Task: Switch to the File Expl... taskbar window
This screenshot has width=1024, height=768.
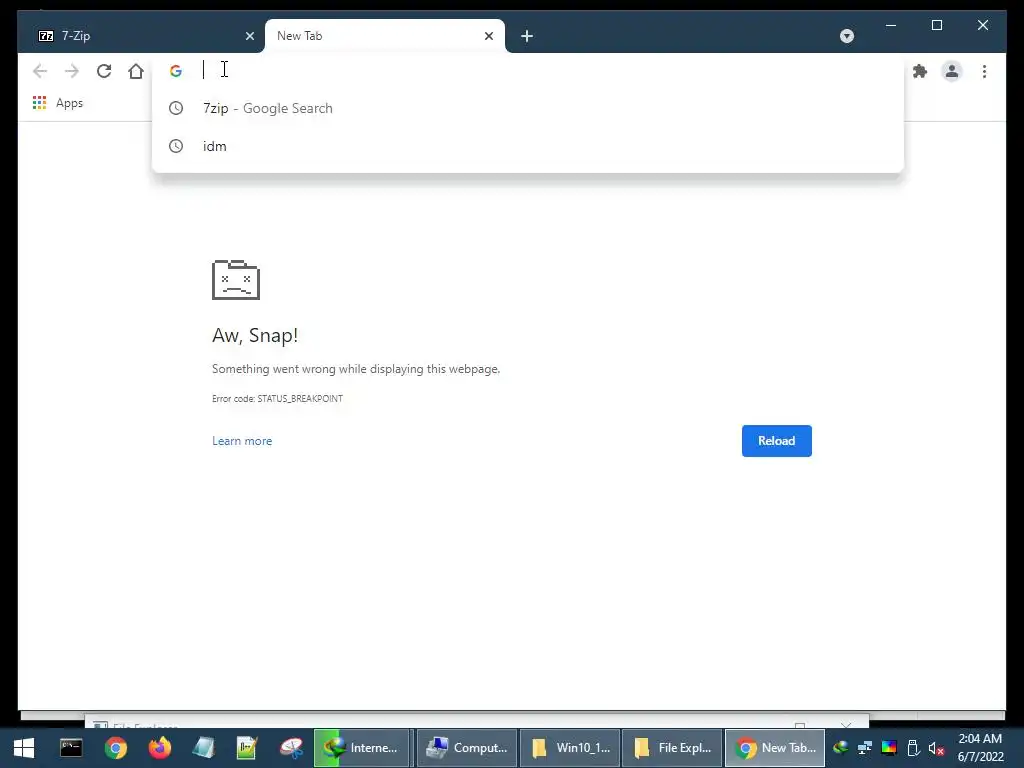Action: coord(672,748)
